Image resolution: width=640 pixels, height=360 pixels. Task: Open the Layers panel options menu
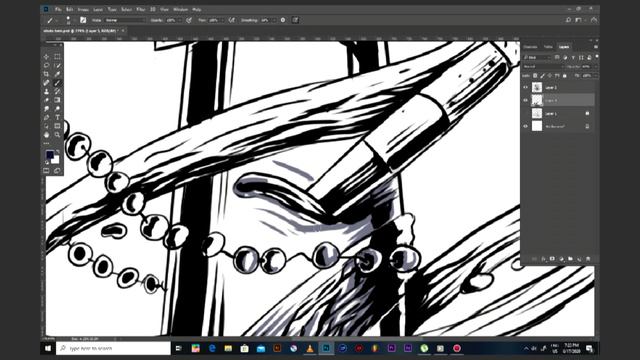coord(596,47)
